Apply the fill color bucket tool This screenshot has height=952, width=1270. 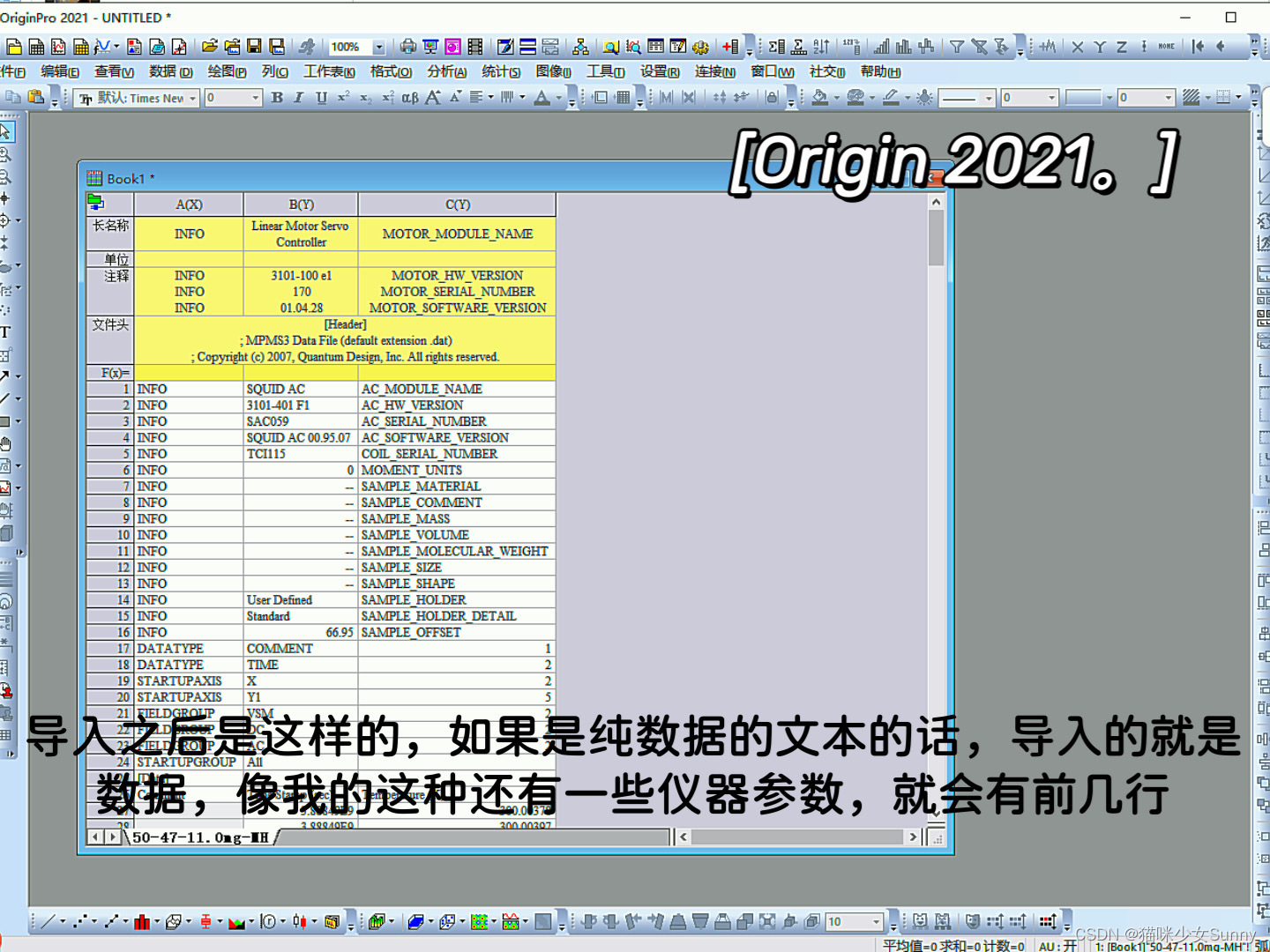tap(819, 98)
